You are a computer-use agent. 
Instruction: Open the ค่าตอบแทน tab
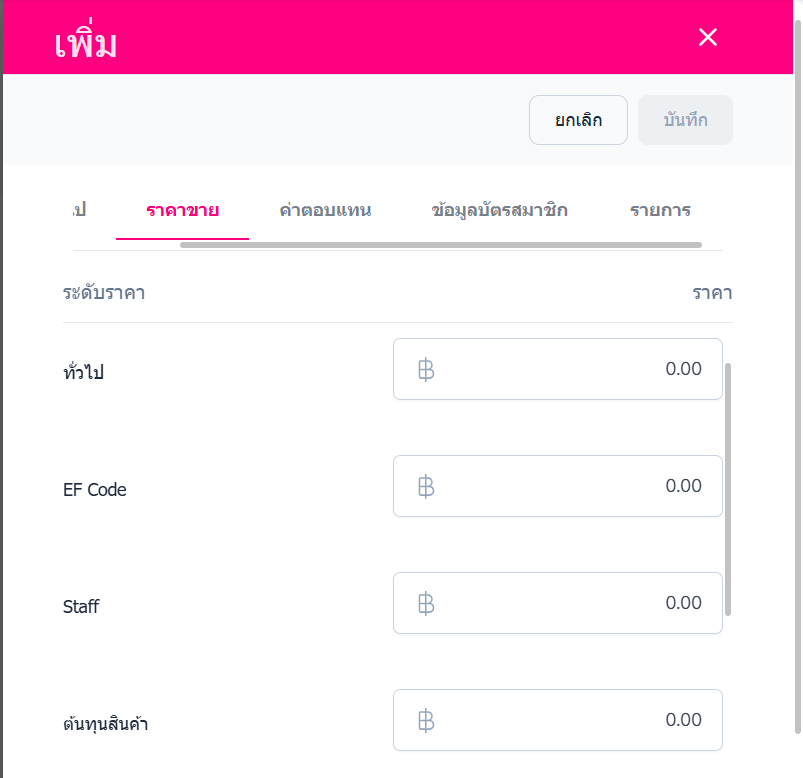325,210
